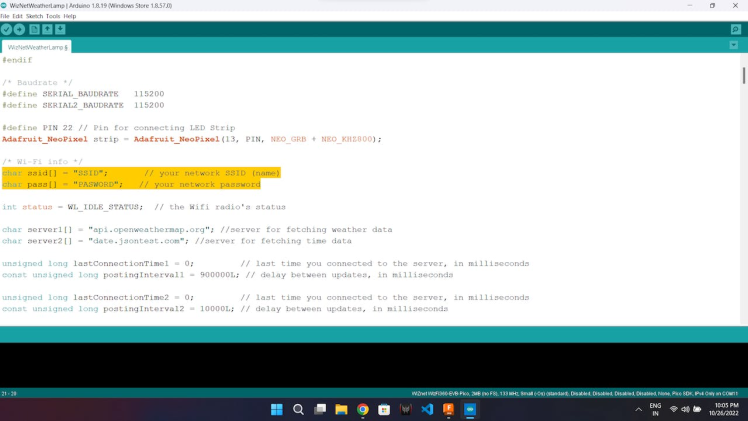Screen dimensions: 748x421
Task: Open the volume speaker tray icon
Action: tap(686, 410)
